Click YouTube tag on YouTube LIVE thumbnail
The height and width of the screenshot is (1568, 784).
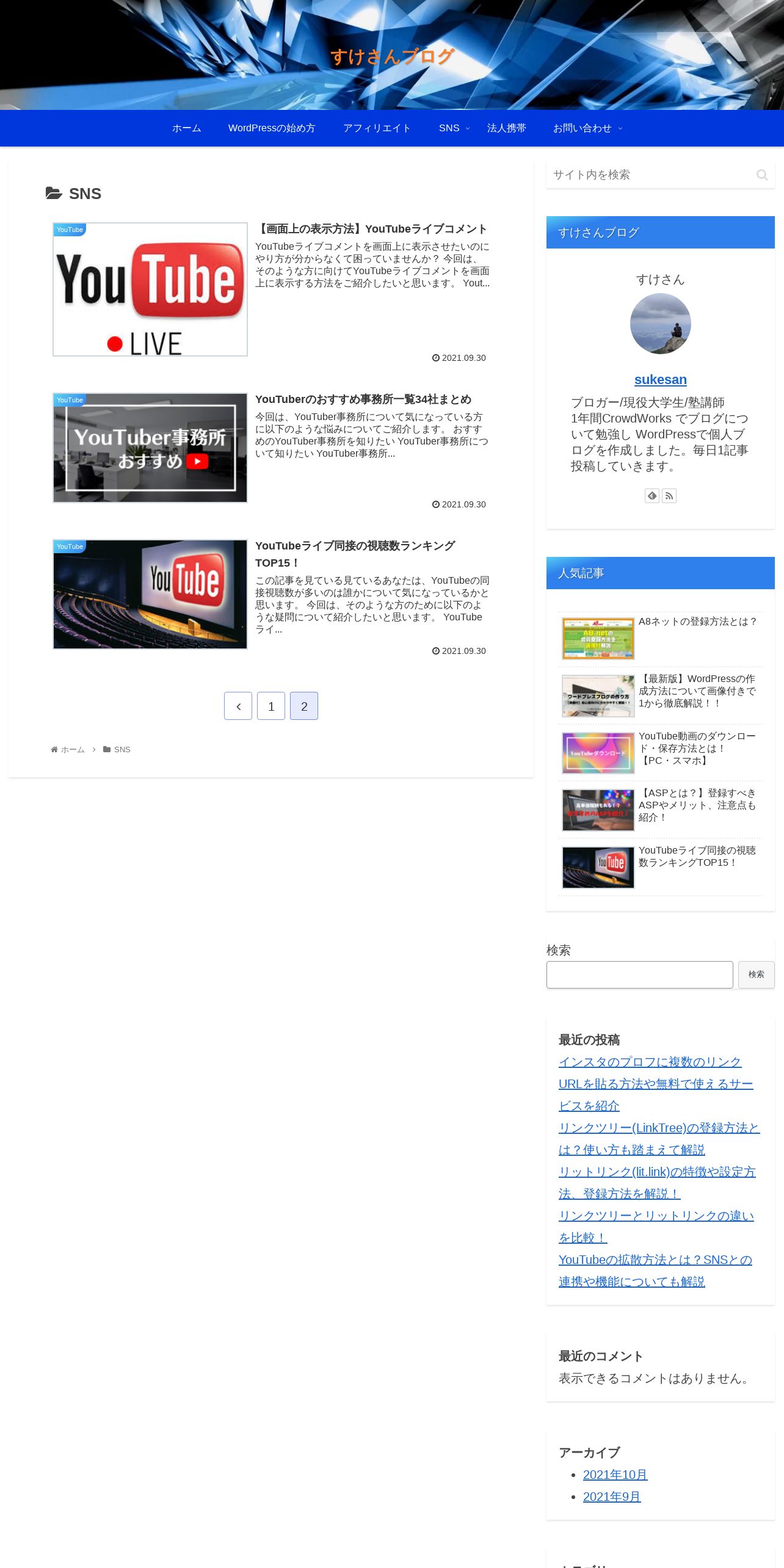pos(70,230)
